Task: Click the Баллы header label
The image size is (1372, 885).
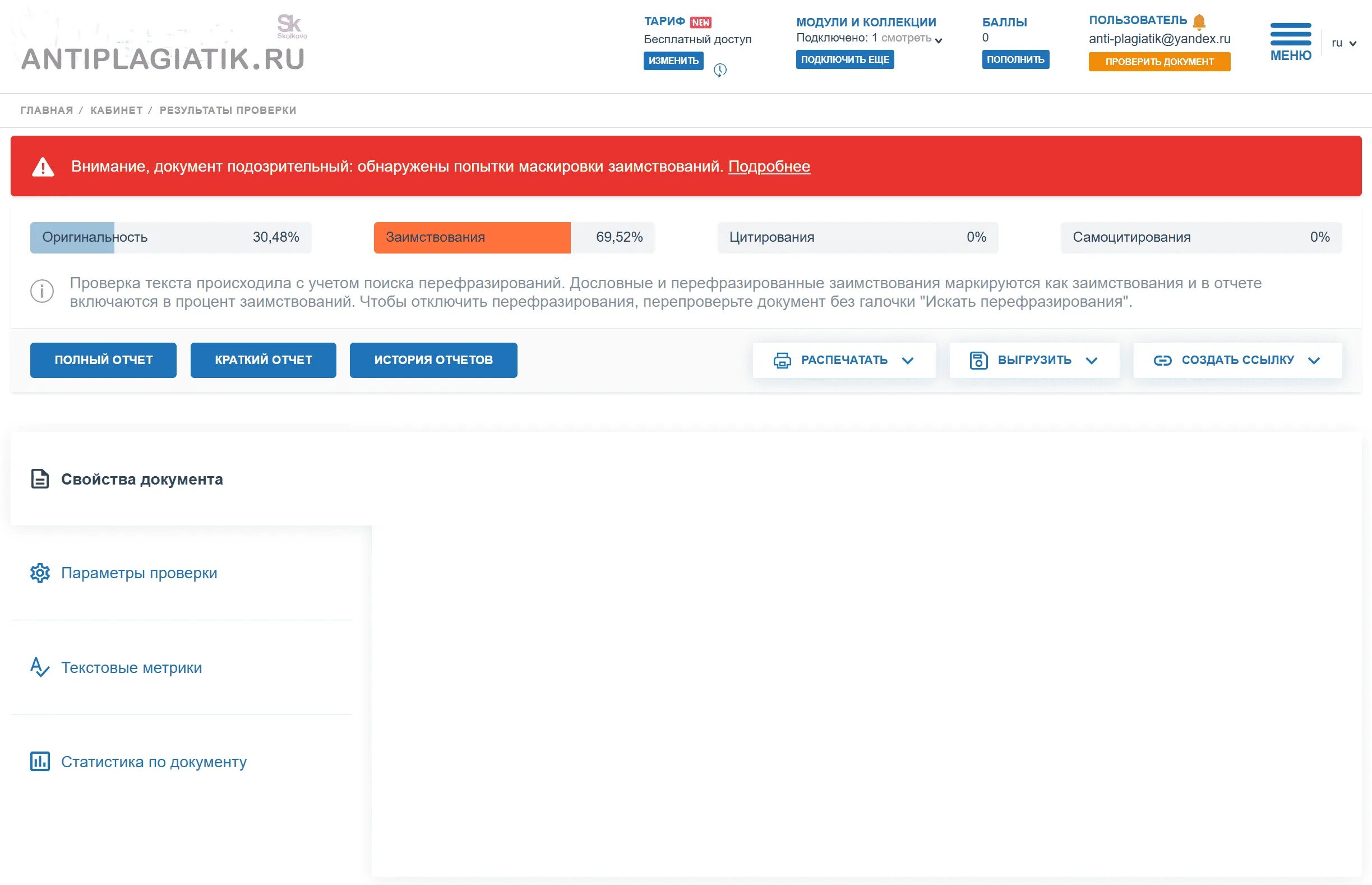Action: pyautogui.click(x=1004, y=22)
